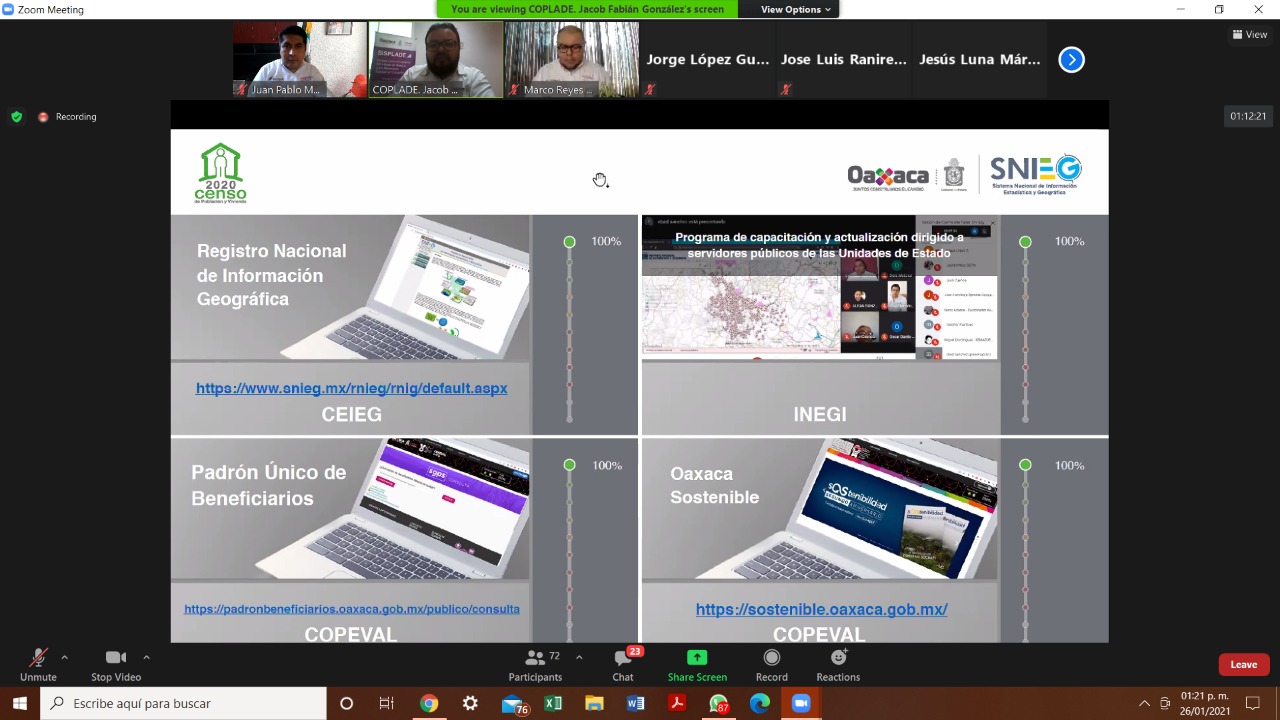The width and height of the screenshot is (1280, 720).
Task: Start recording with Record button
Action: point(771,664)
